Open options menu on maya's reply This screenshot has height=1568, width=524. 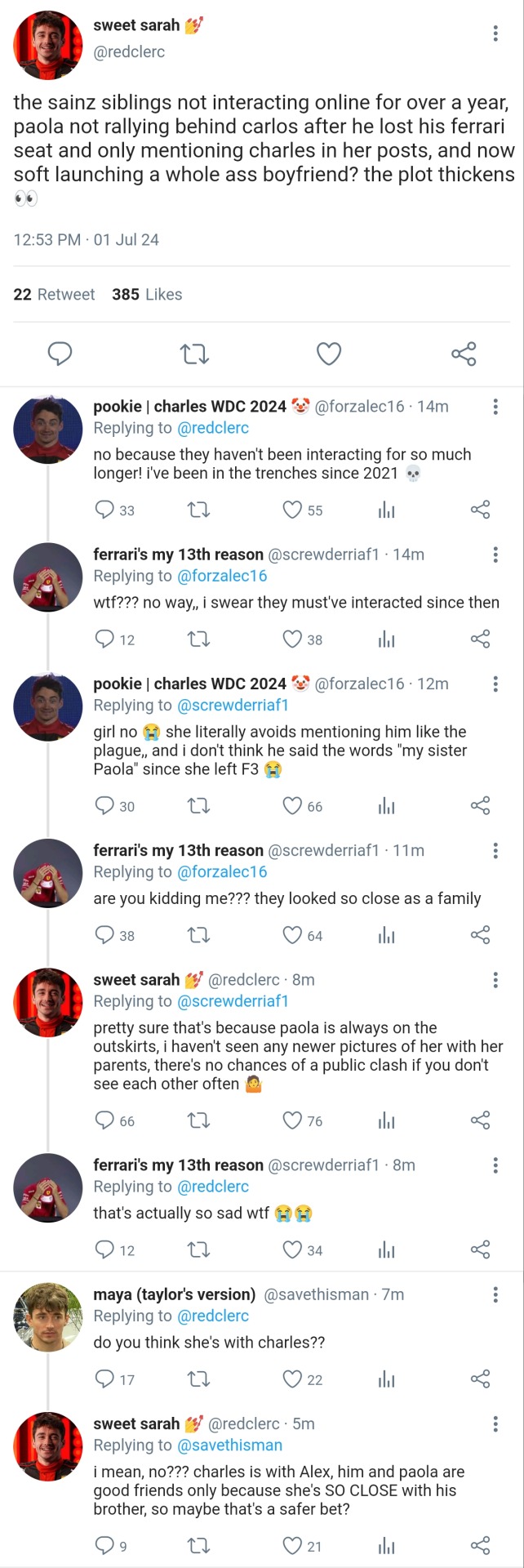tap(495, 1294)
